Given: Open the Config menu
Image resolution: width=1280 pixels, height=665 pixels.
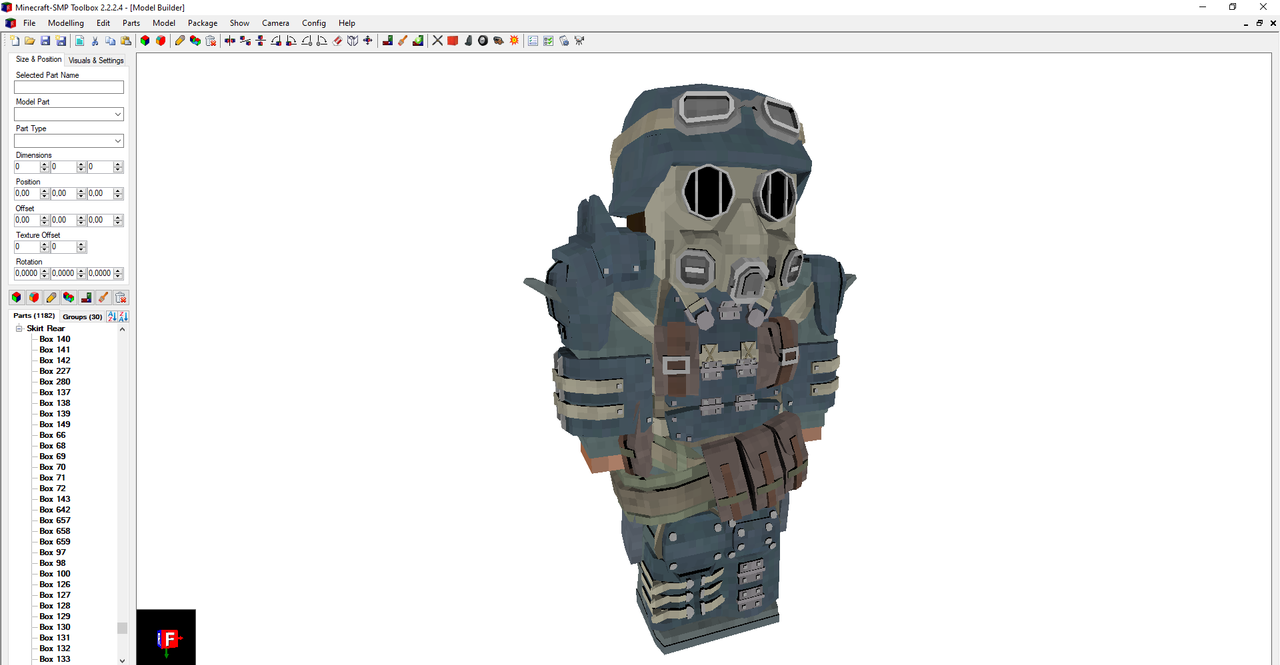Looking at the screenshot, I should [314, 23].
